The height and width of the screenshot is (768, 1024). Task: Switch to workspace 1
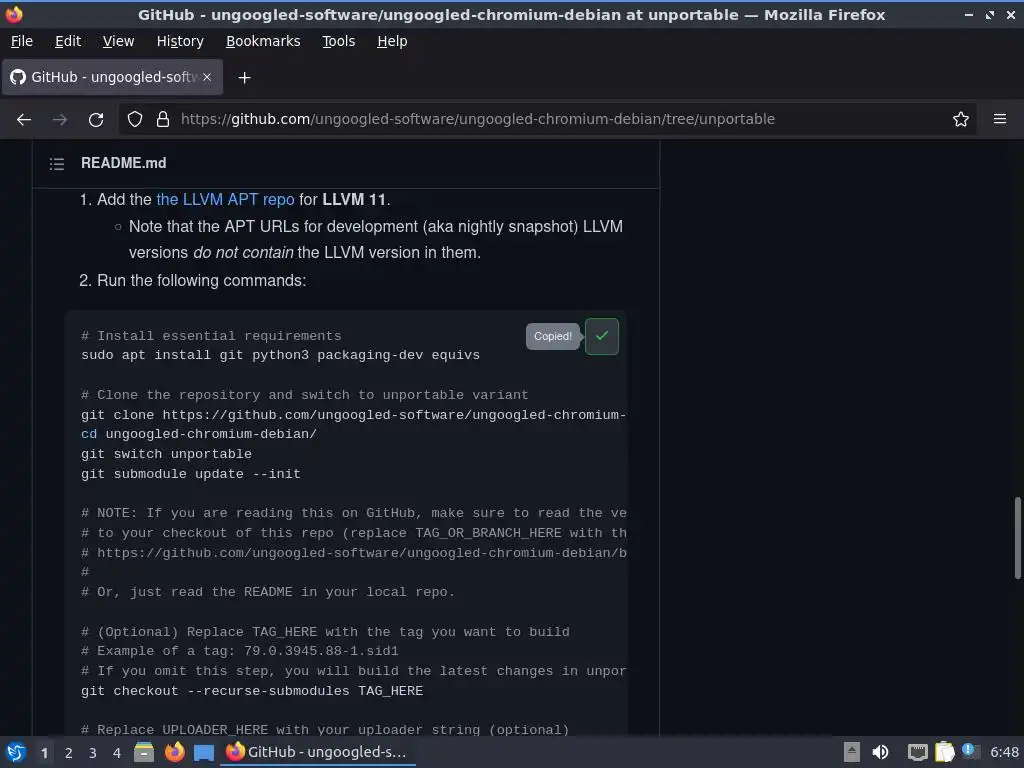click(44, 753)
